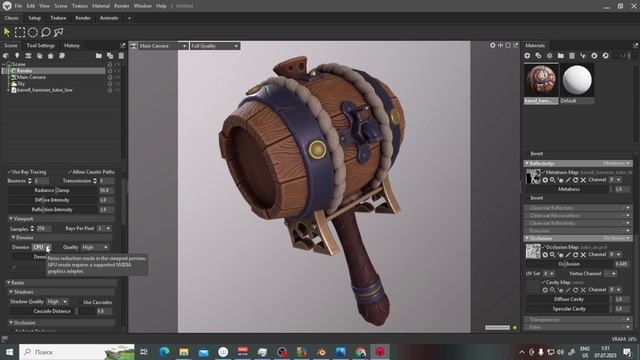
Task: Toggle Occlusion Map checkbox
Action: coord(543,247)
